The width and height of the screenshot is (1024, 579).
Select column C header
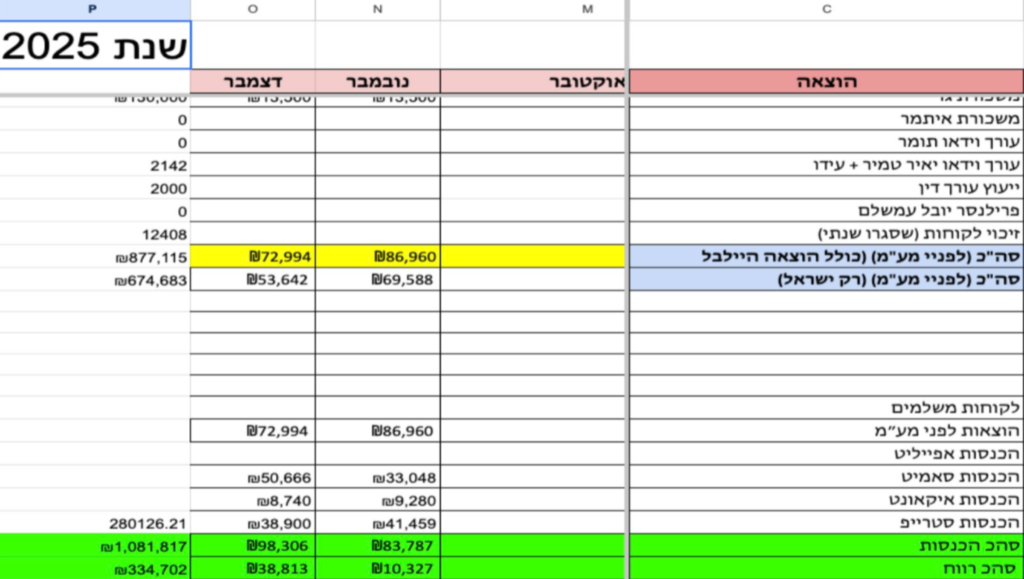[826, 9]
